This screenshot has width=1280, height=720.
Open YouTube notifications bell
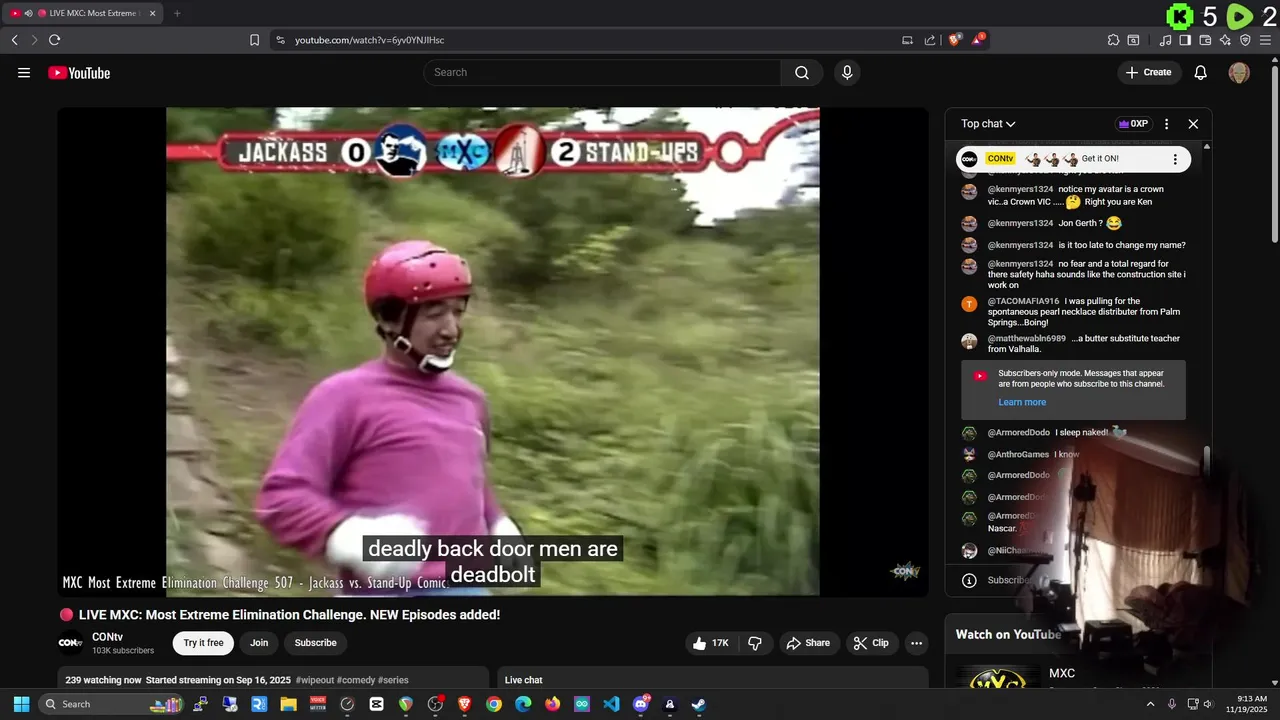click(x=1201, y=72)
